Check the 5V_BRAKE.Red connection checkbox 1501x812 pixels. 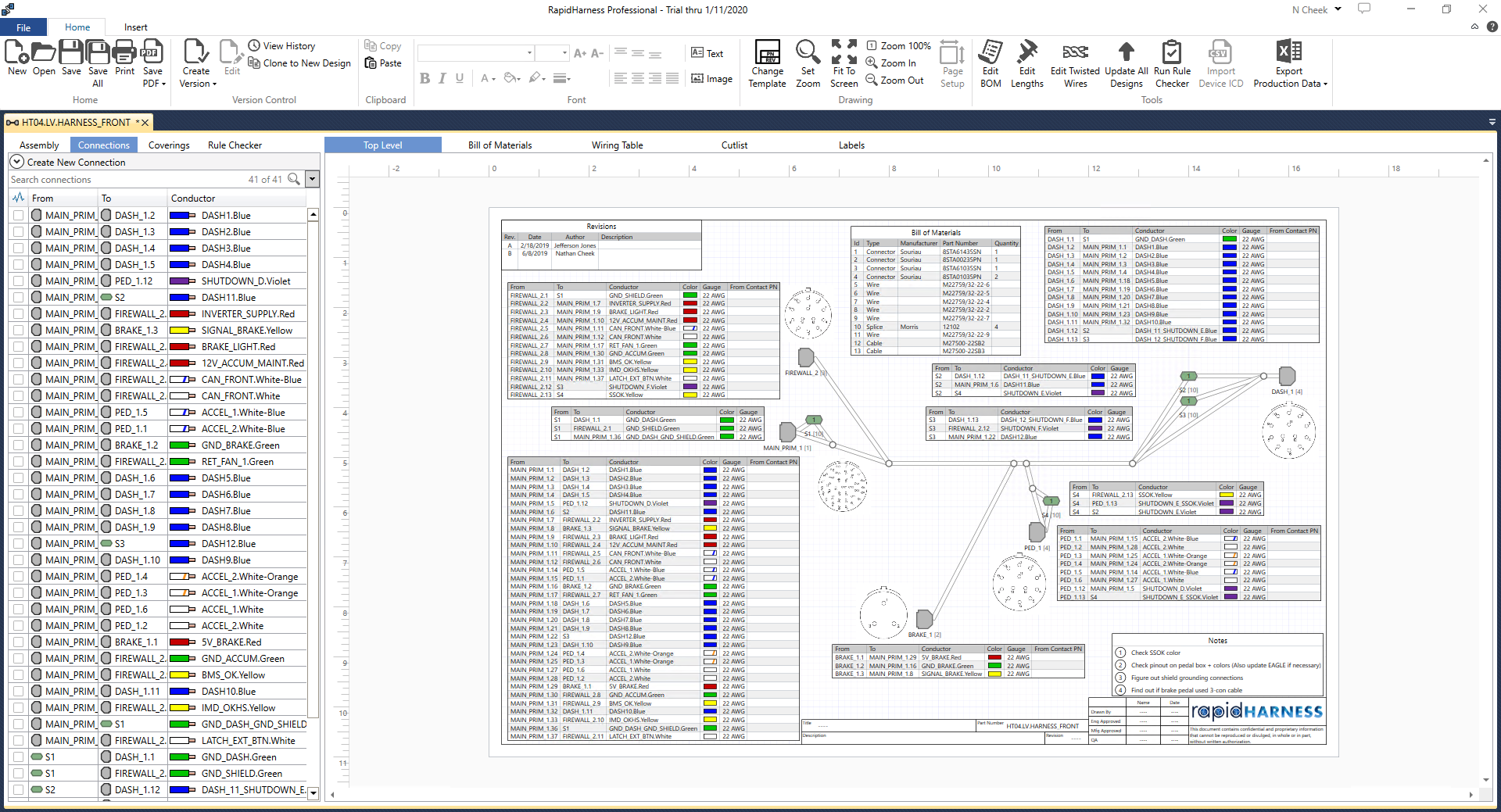18,642
